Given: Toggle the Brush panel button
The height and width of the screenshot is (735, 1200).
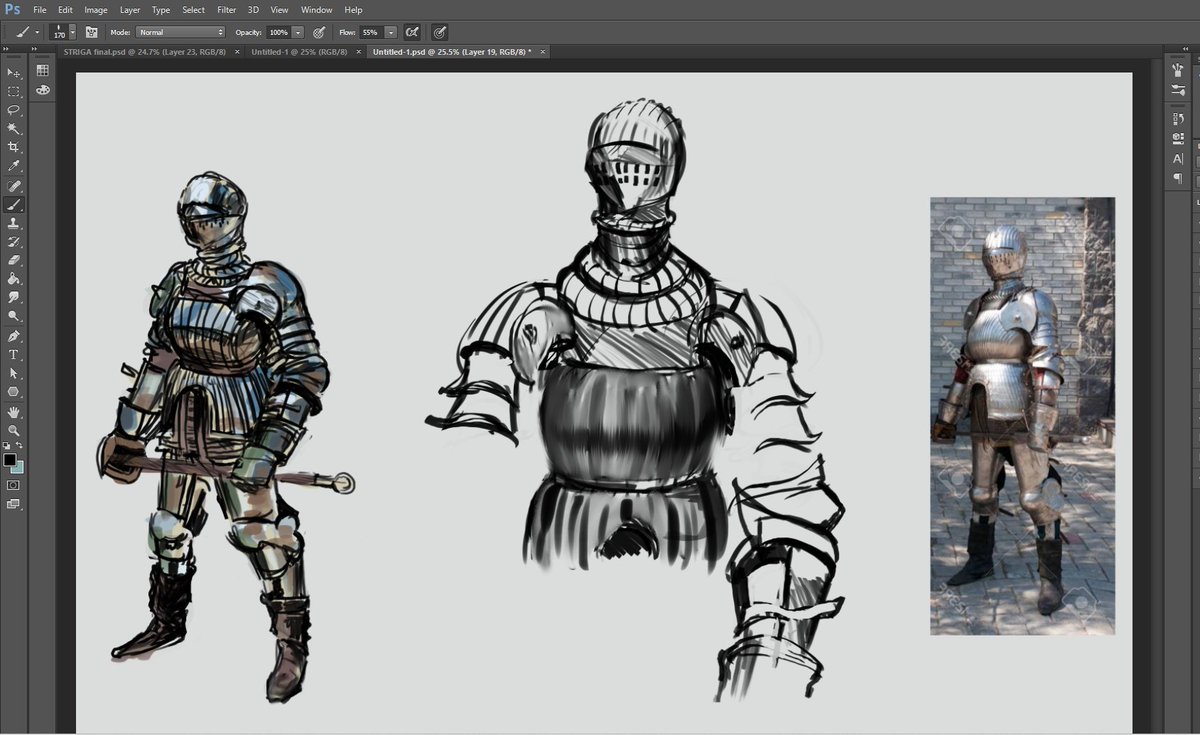Looking at the screenshot, I should [91, 32].
